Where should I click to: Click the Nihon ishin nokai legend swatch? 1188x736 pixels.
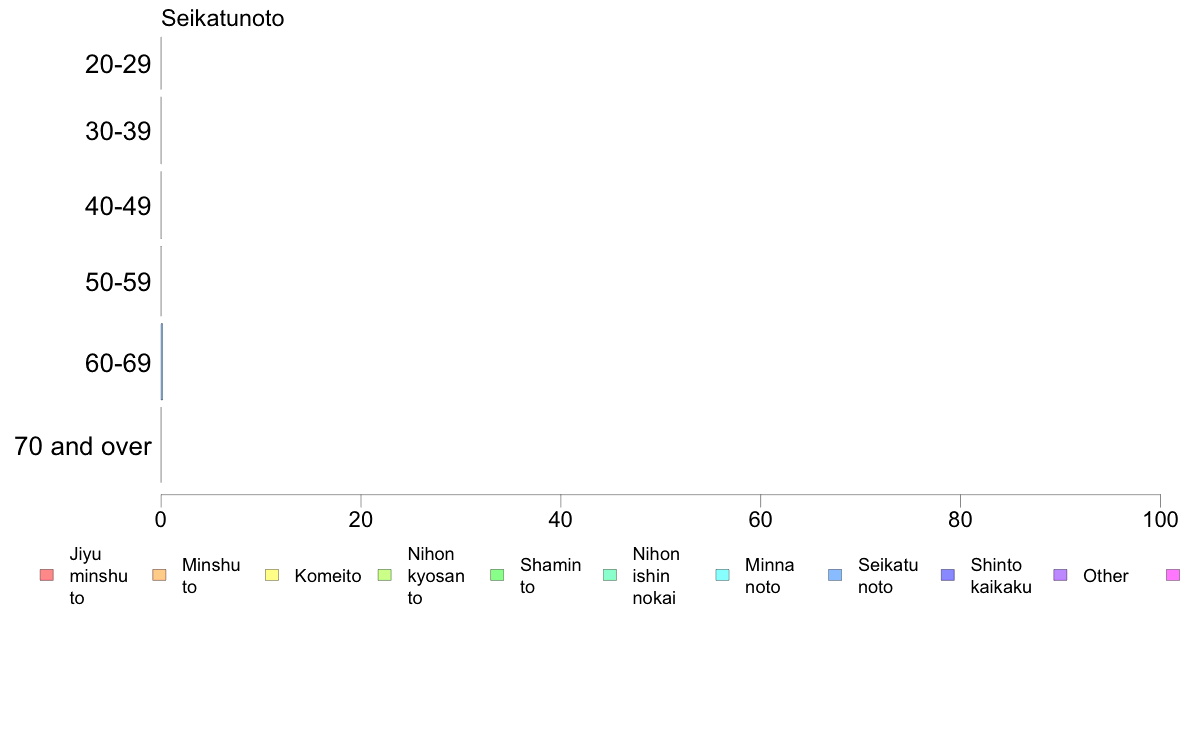(610, 575)
